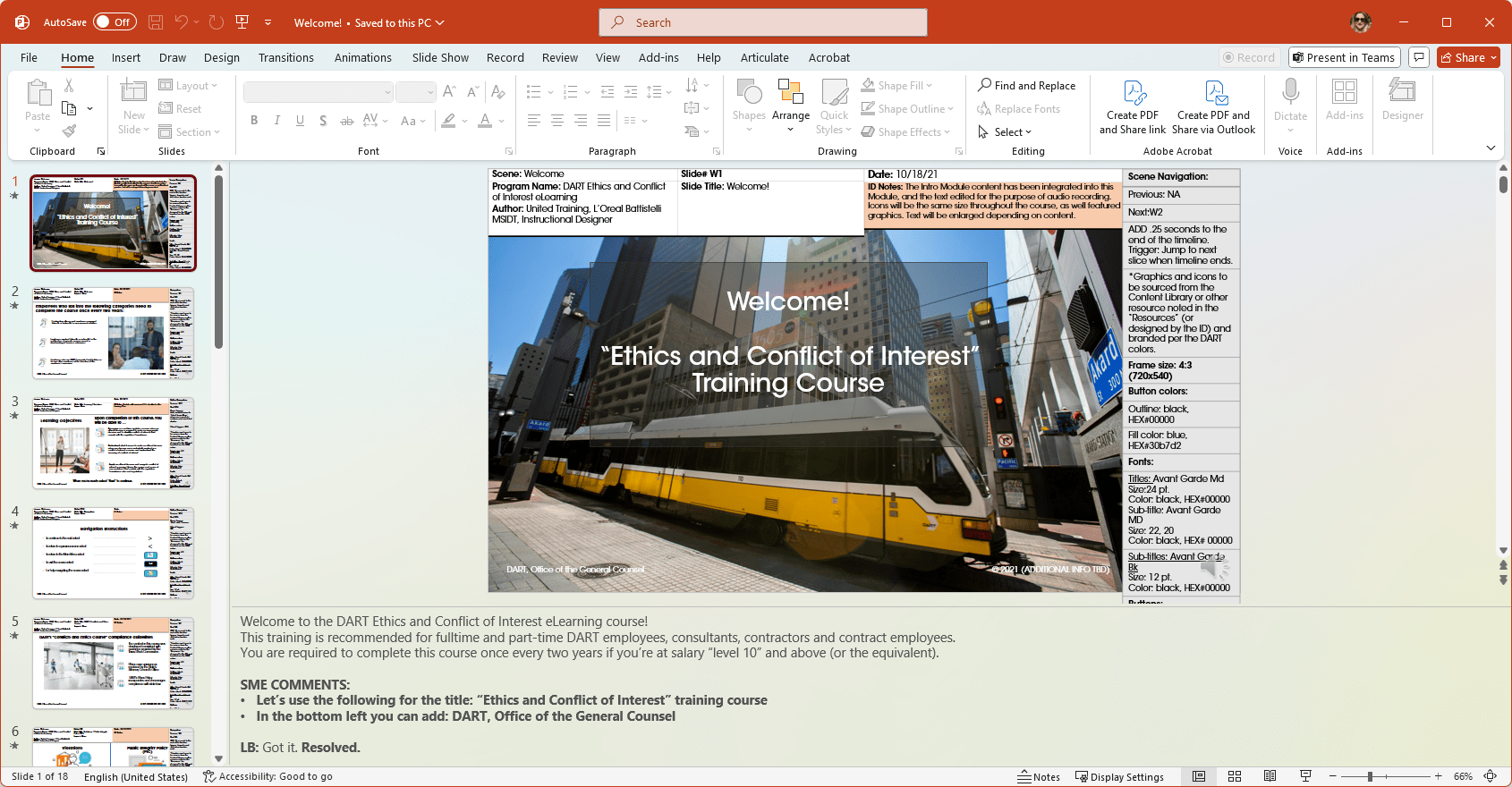The image size is (1512, 787).
Task: Toggle Italic formatting
Action: [277, 121]
